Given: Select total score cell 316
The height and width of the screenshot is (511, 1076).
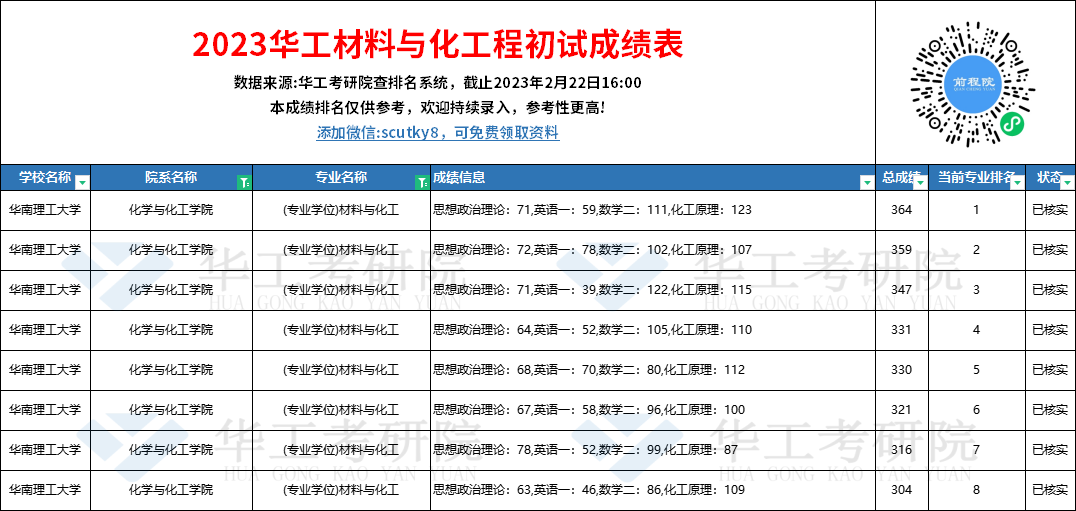Looking at the screenshot, I should tap(902, 450).
